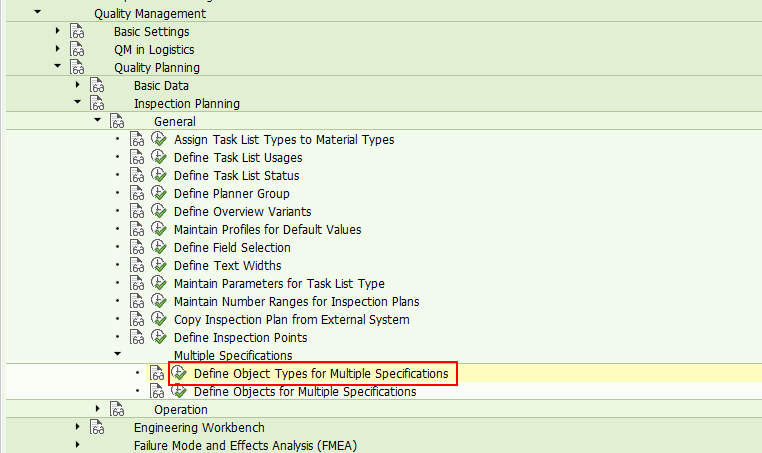Expand the Operation node

click(x=98, y=410)
